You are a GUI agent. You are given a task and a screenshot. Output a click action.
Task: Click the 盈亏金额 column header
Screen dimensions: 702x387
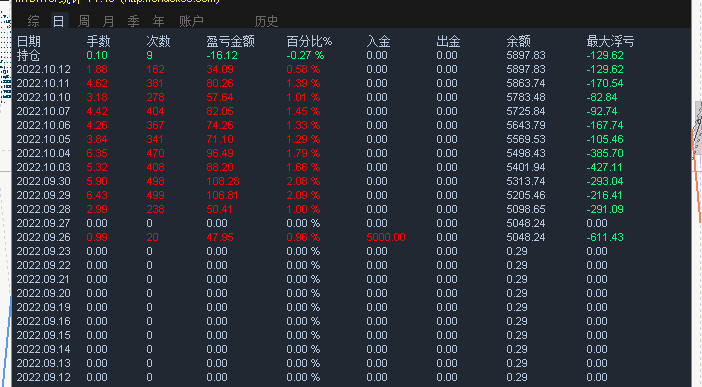(x=231, y=42)
